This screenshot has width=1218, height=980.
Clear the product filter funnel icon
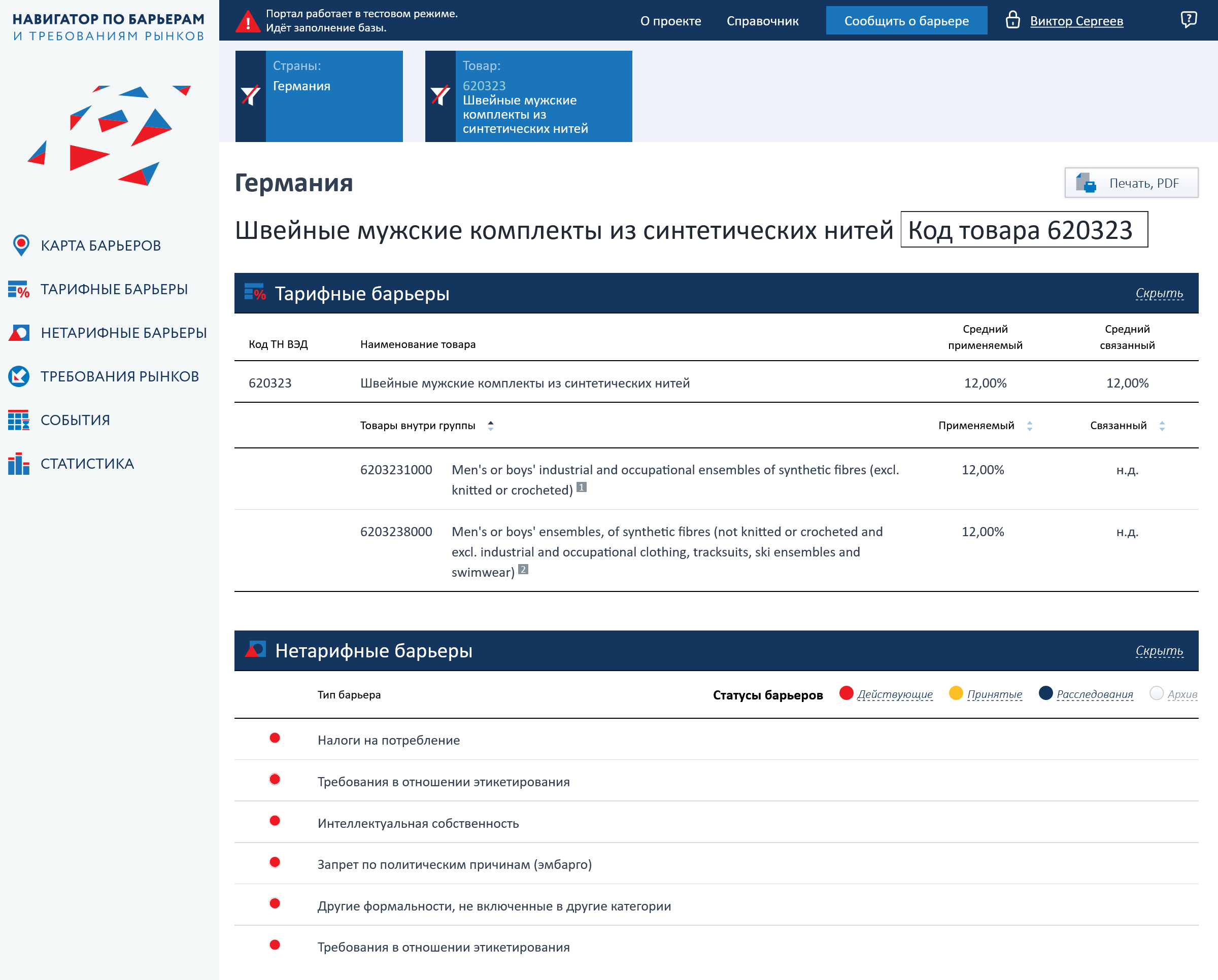440,95
